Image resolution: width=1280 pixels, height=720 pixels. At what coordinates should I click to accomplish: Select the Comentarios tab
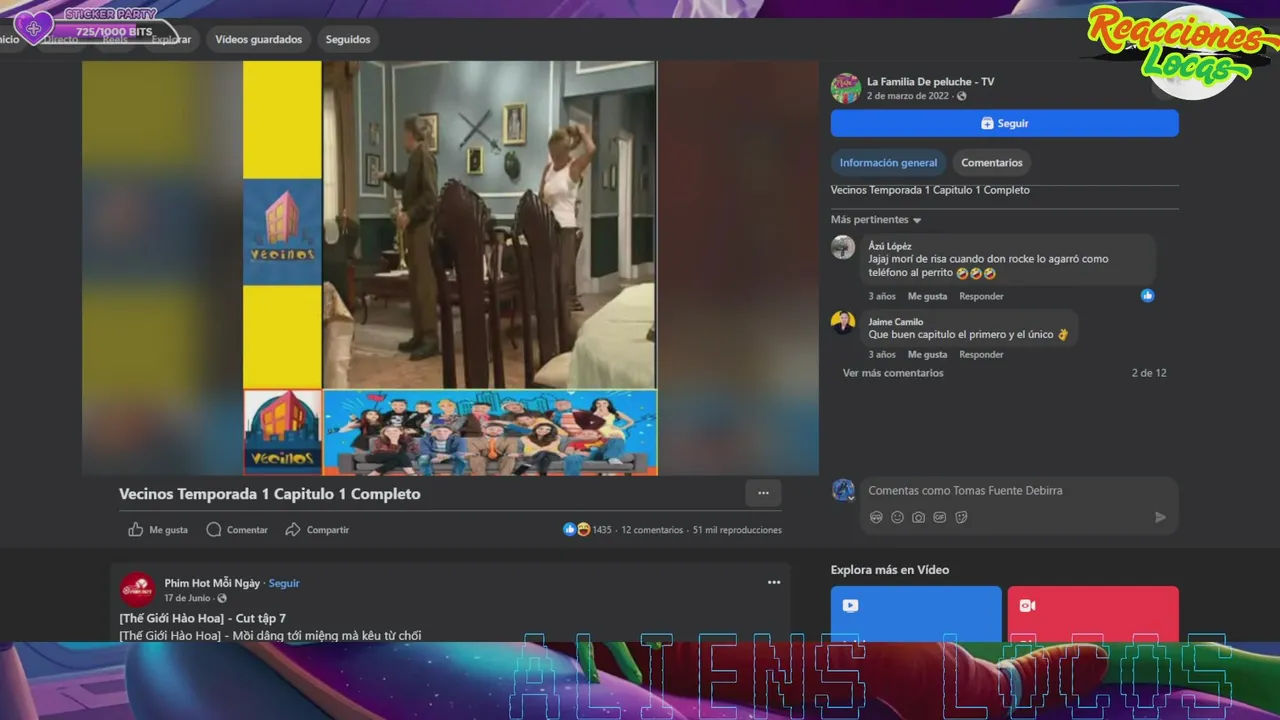click(x=992, y=162)
